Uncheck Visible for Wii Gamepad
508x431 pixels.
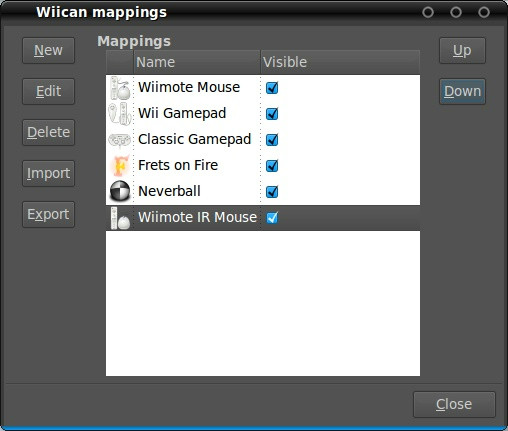272,114
